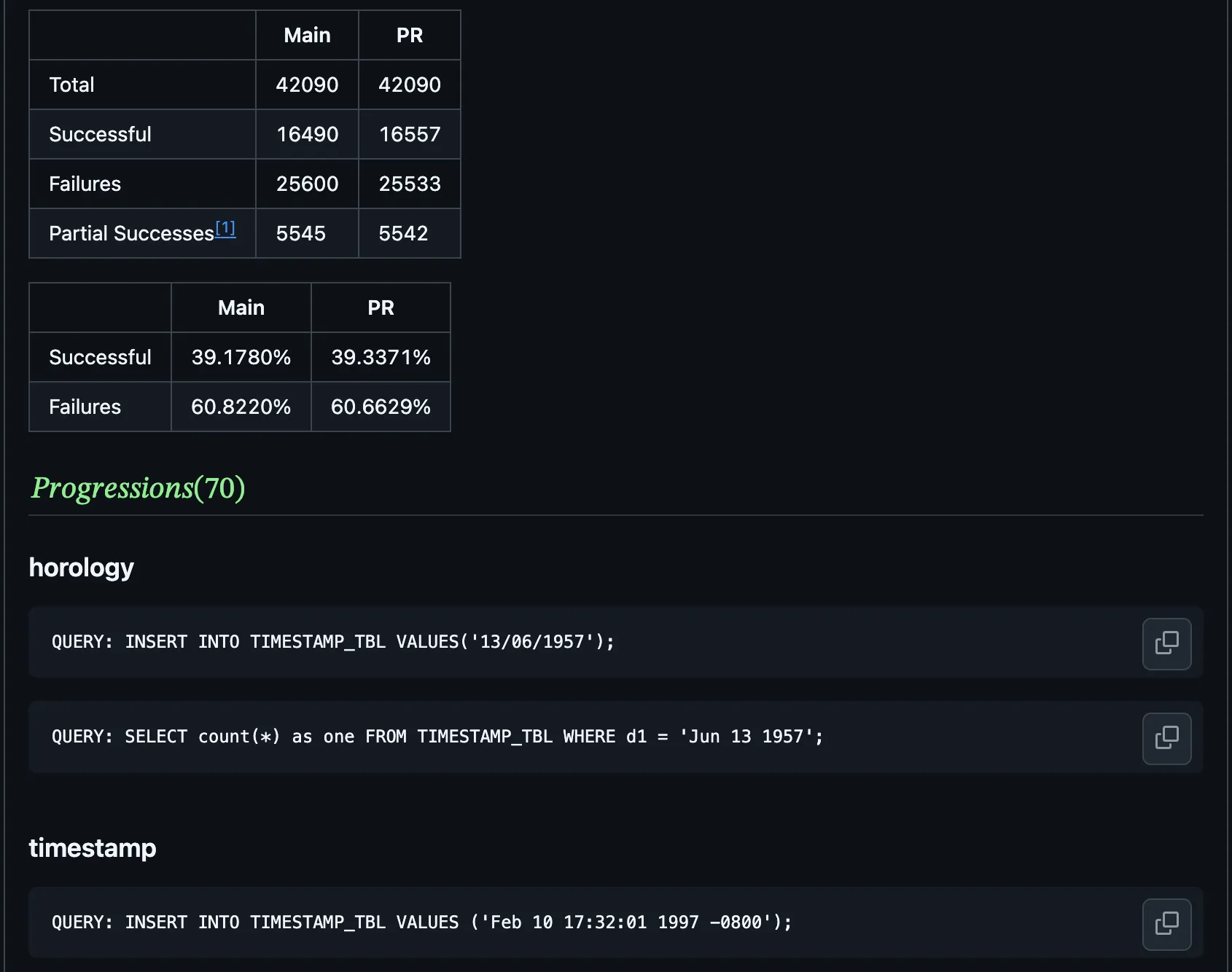Viewport: 1232px width, 972px height.
Task: Click the PR column header in the percentages table
Action: tap(381, 307)
